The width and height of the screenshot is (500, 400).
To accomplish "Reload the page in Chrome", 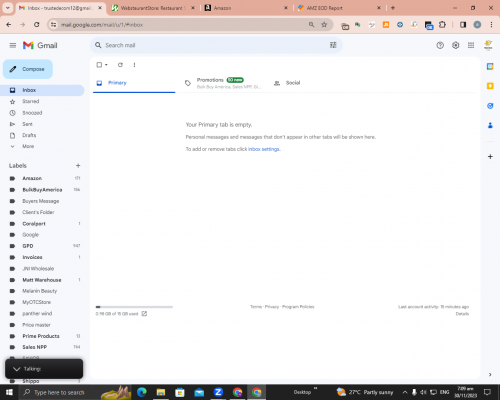I will 37,24.
